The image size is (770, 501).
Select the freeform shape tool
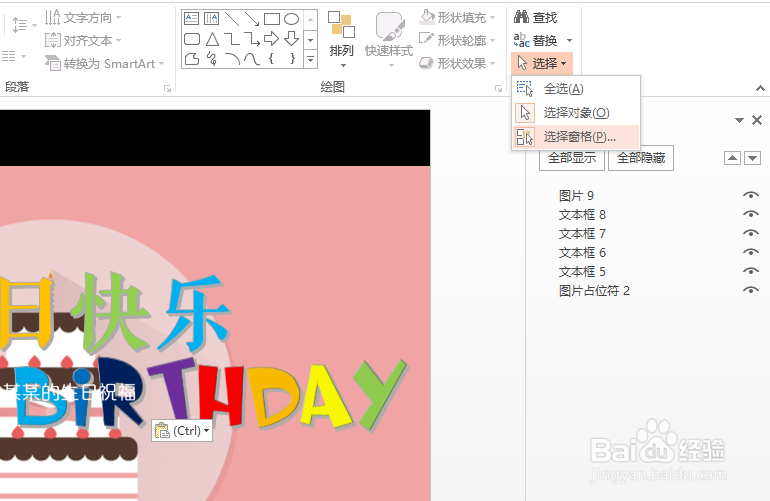pos(192,59)
